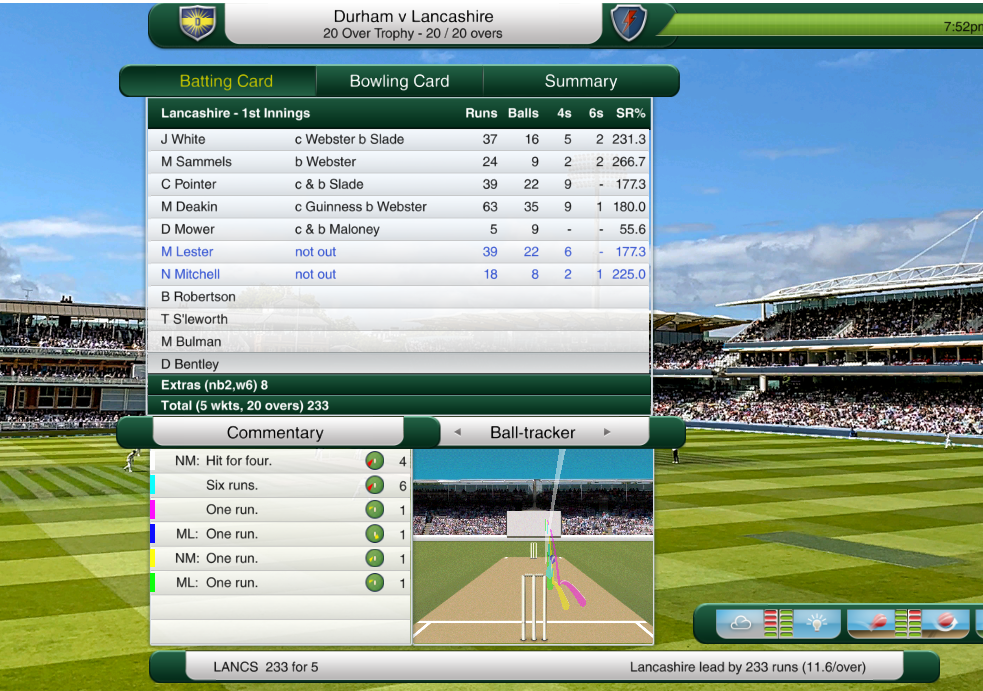The image size is (983, 691).
Task: Click the wagon wheel icon beside 'Six runs'
Action: (x=375, y=485)
